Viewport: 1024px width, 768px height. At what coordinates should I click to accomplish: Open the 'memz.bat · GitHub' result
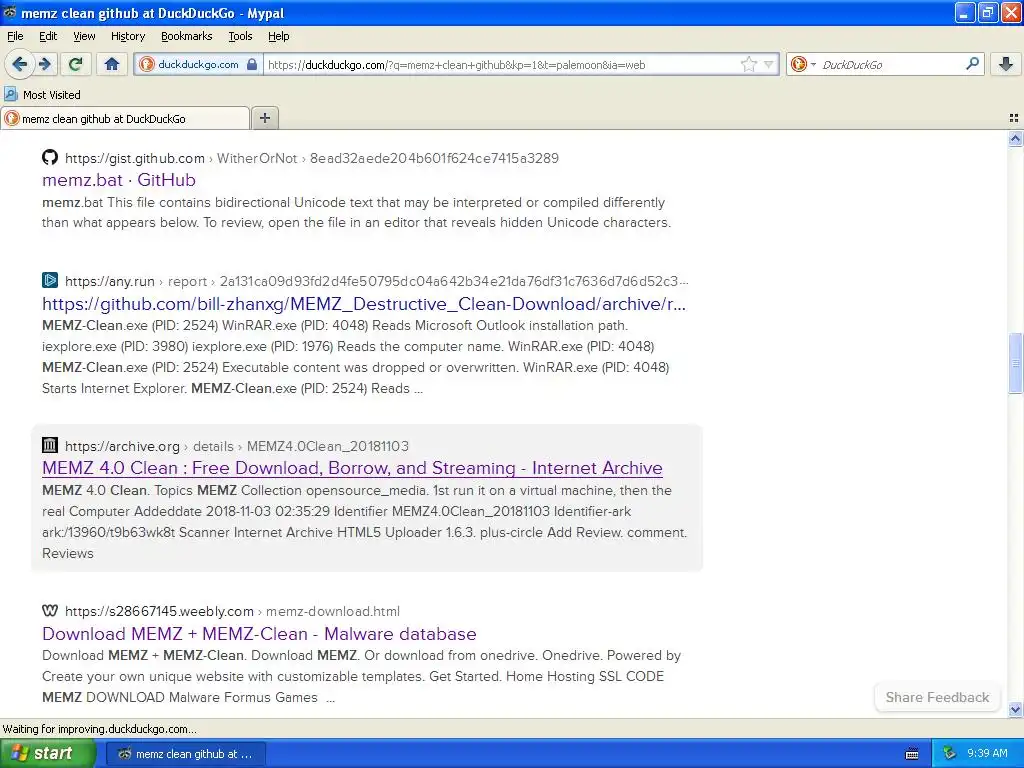119,180
